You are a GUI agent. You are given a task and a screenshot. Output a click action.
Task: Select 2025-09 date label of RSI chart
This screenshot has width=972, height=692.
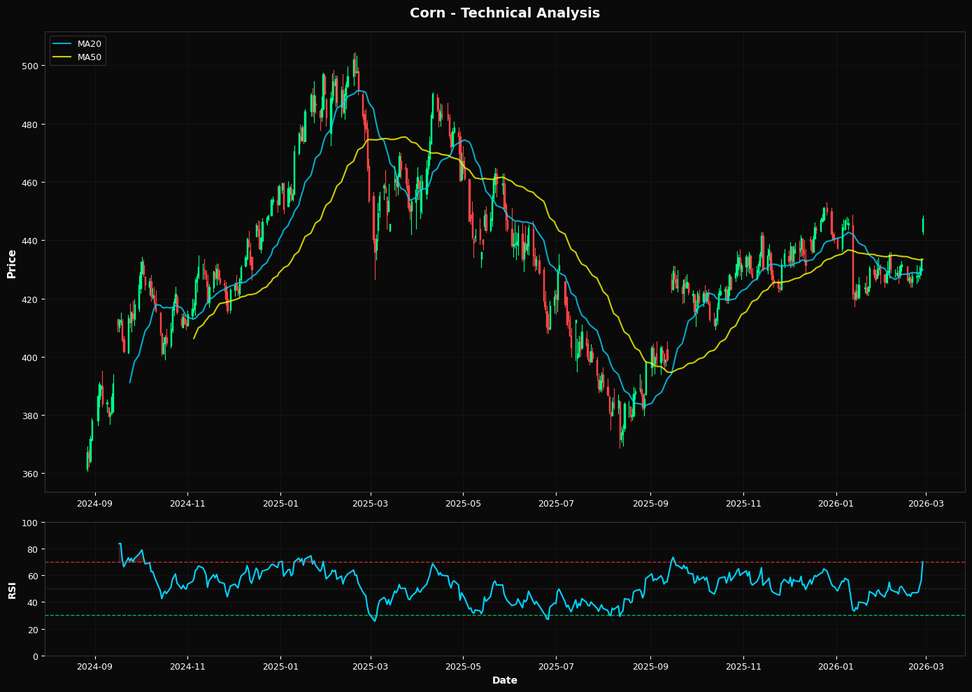click(x=650, y=667)
